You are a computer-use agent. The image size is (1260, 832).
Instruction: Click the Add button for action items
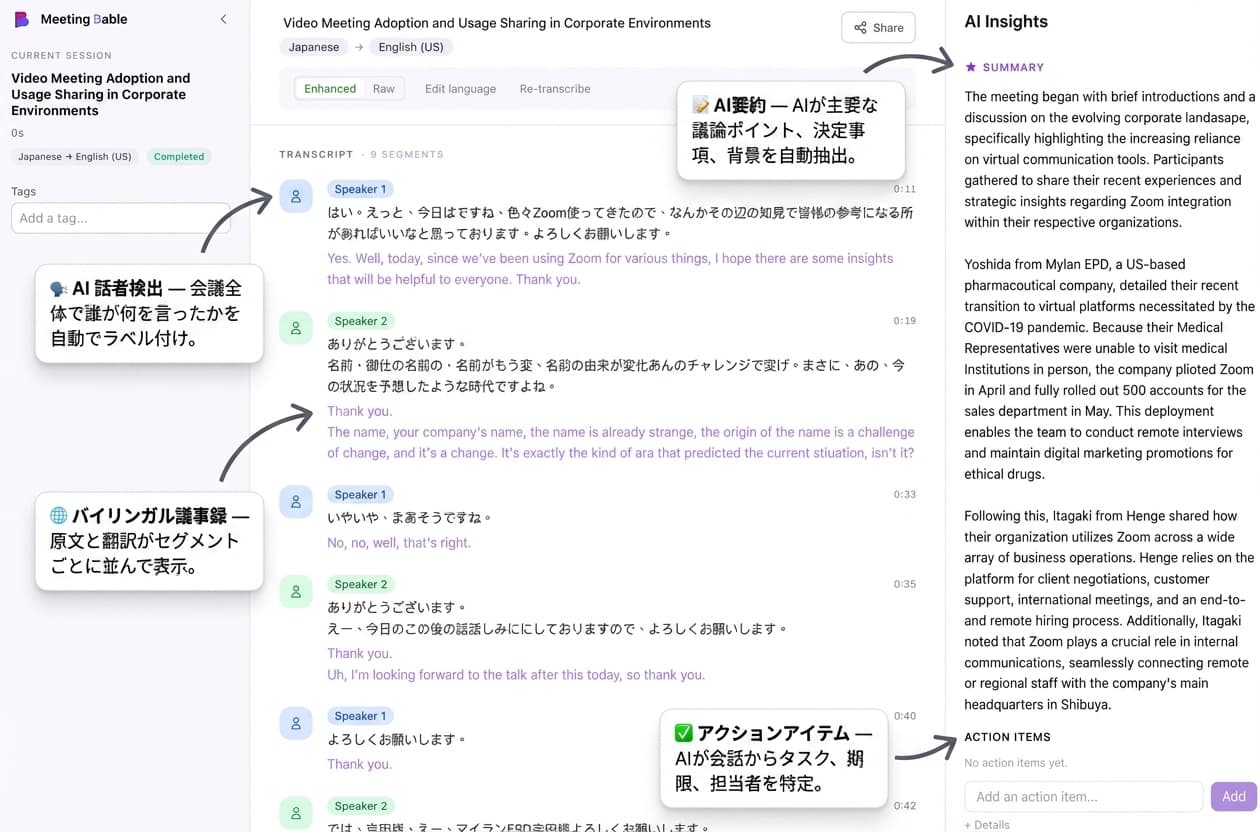pyautogui.click(x=1233, y=796)
